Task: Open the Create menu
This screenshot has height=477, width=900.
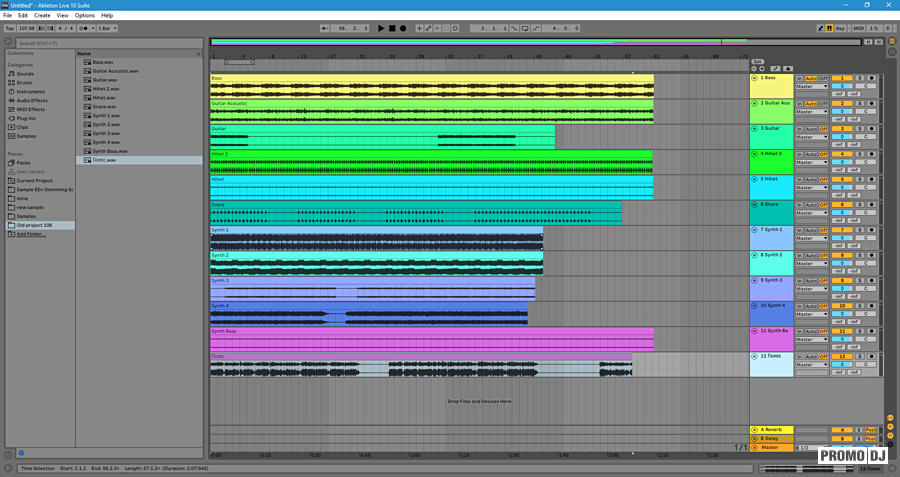Action: coord(42,16)
